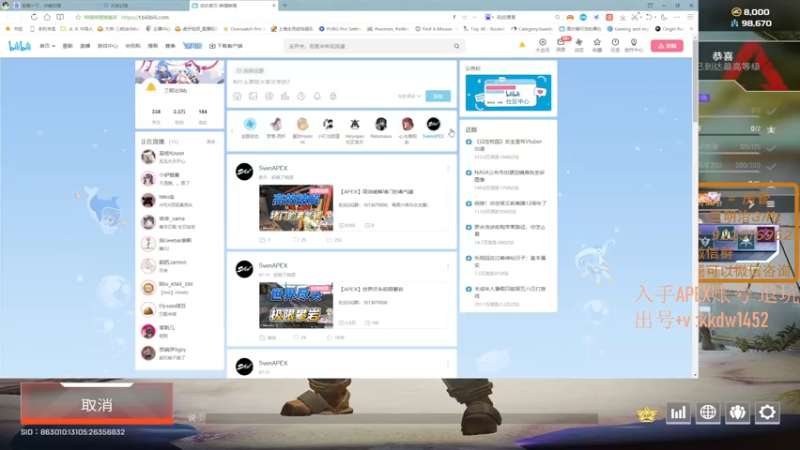Open the 历史 history clock icon in header

(615, 45)
